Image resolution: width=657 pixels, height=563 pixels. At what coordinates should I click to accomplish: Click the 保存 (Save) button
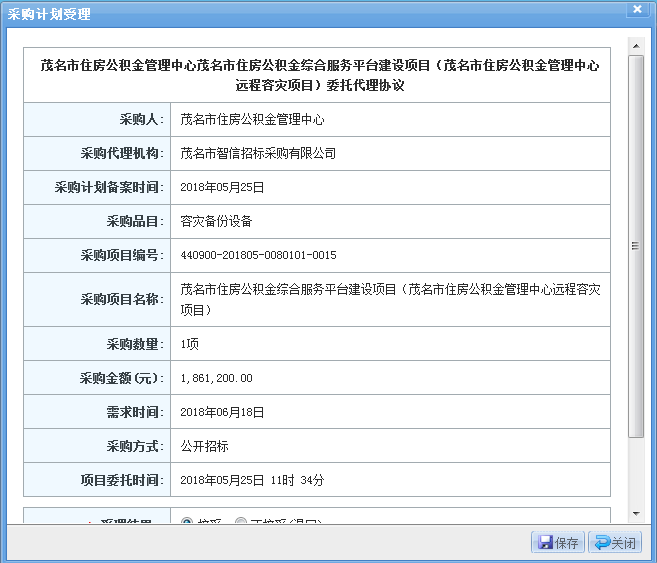(x=558, y=543)
